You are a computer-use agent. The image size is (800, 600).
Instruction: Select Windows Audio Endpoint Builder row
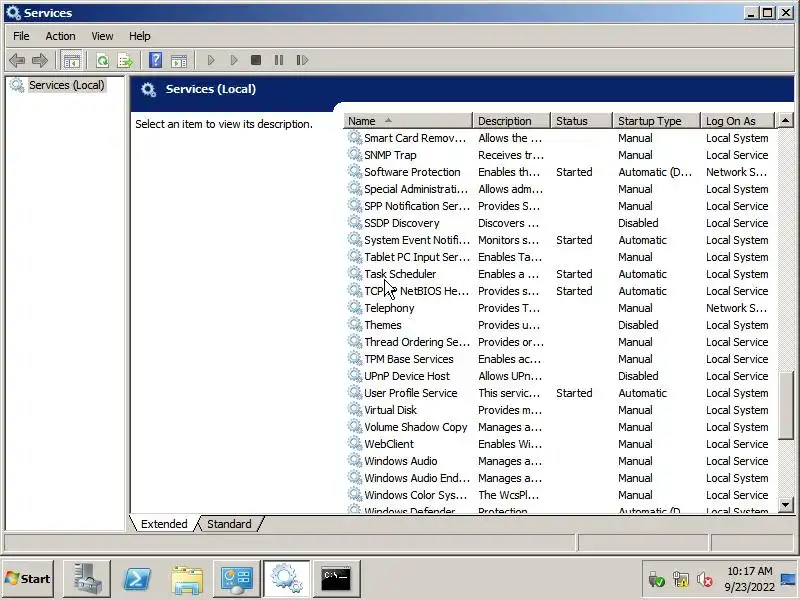[558, 478]
